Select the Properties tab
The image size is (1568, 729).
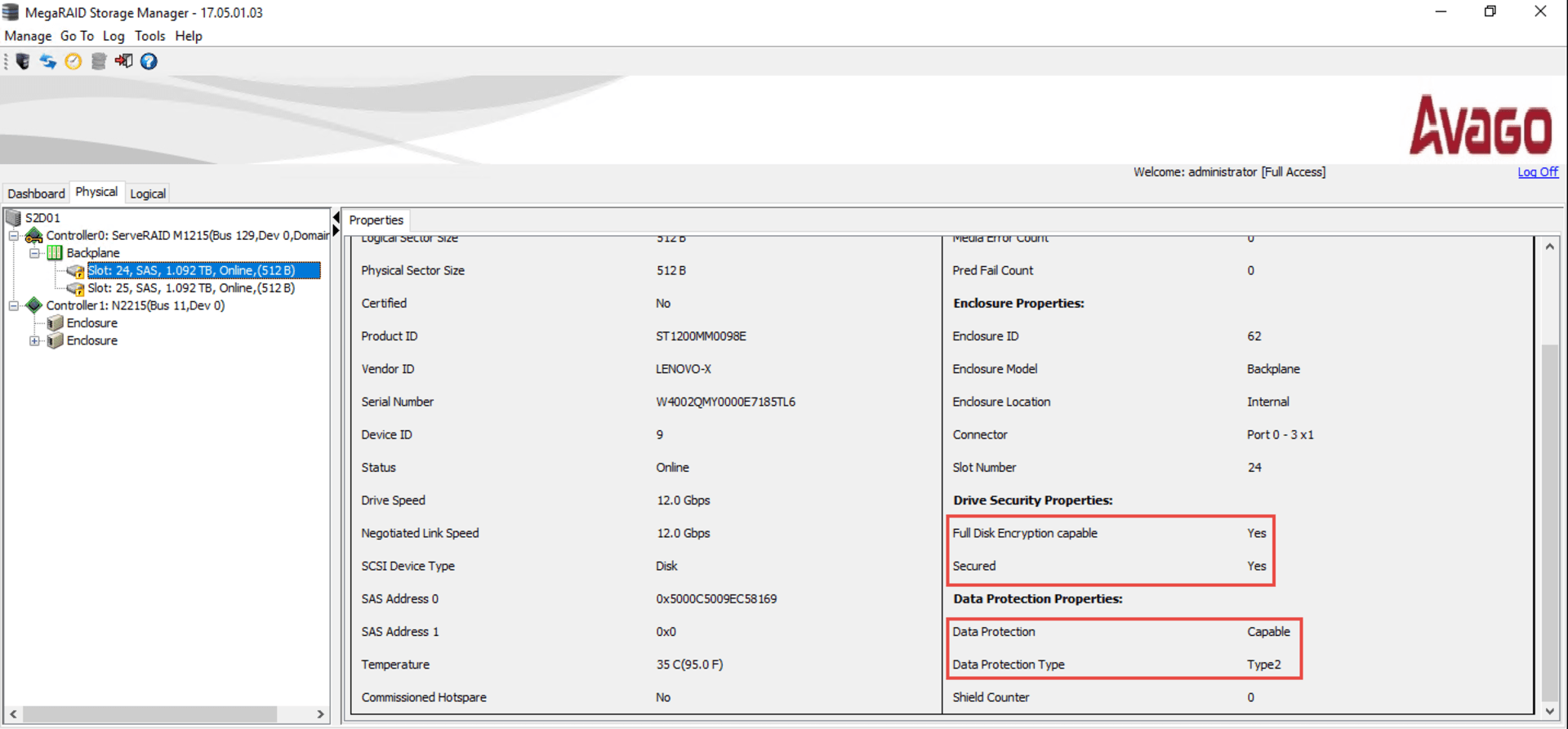tap(376, 220)
